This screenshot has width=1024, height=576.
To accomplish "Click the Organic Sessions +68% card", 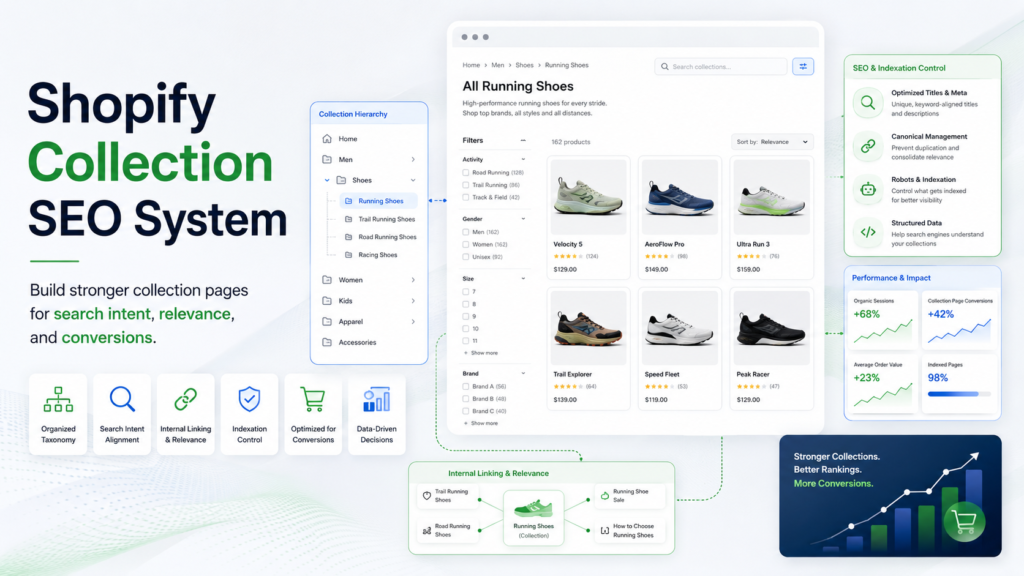I will pyautogui.click(x=883, y=320).
